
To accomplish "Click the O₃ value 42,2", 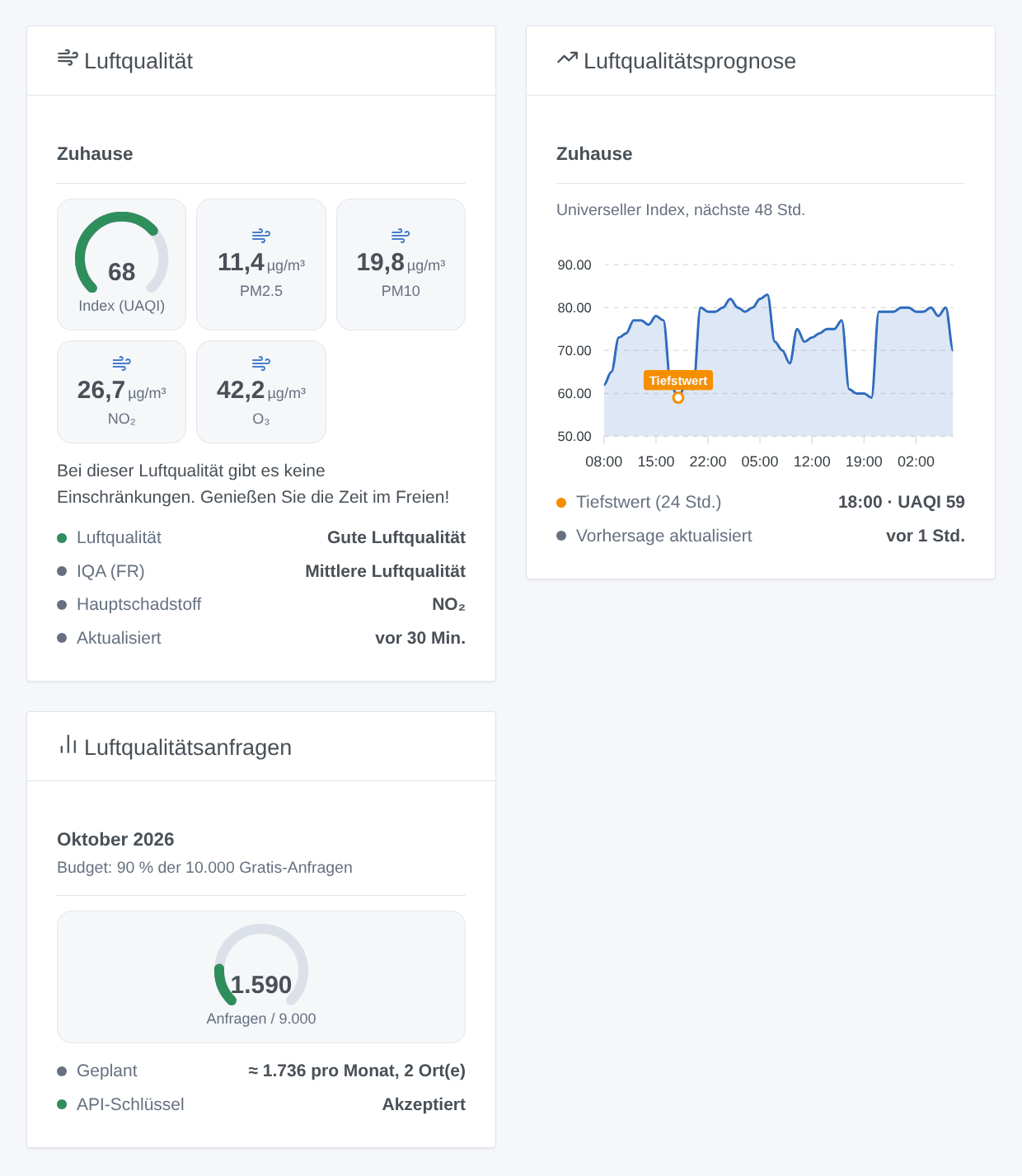I will (241, 390).
